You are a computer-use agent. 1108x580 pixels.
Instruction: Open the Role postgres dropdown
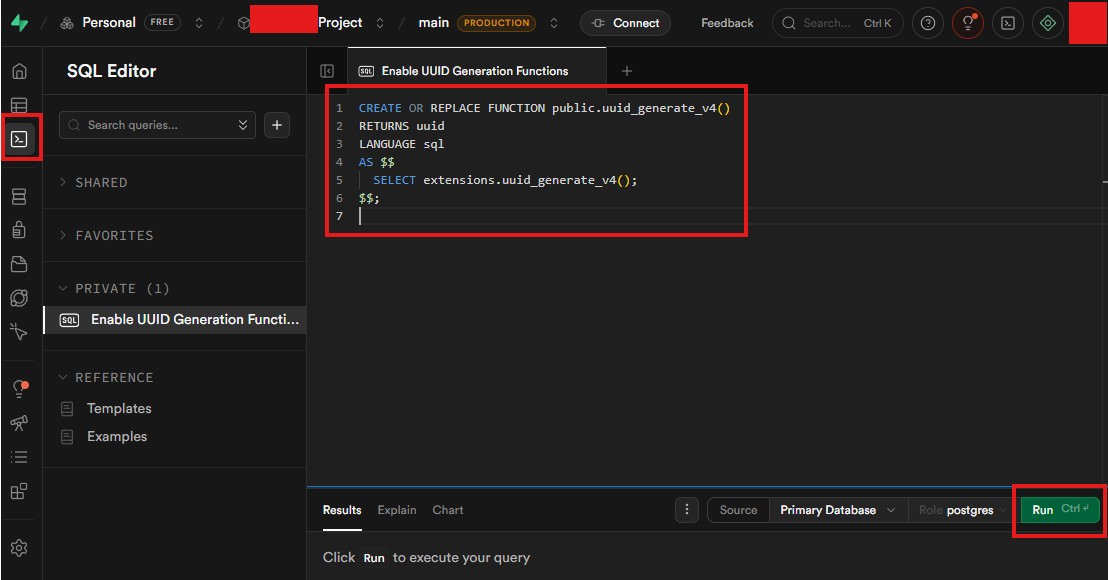pyautogui.click(x=962, y=509)
